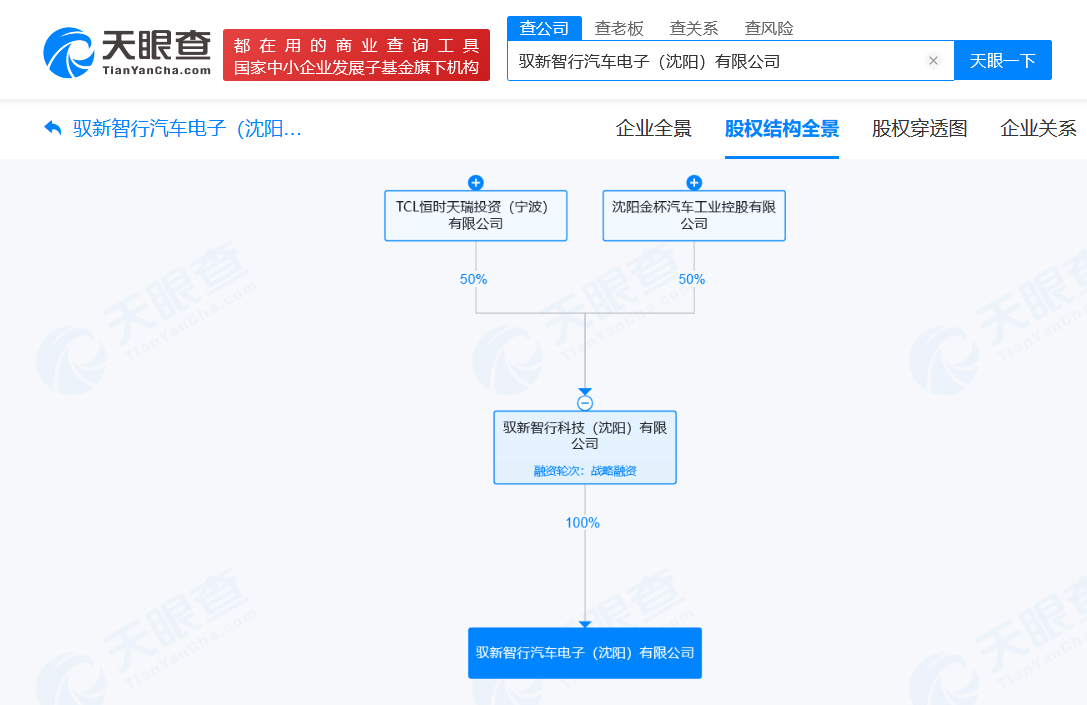The height and width of the screenshot is (705, 1087).
Task: Click the TCL恒时天瑞投资（宁波）company box
Action: (x=475, y=215)
